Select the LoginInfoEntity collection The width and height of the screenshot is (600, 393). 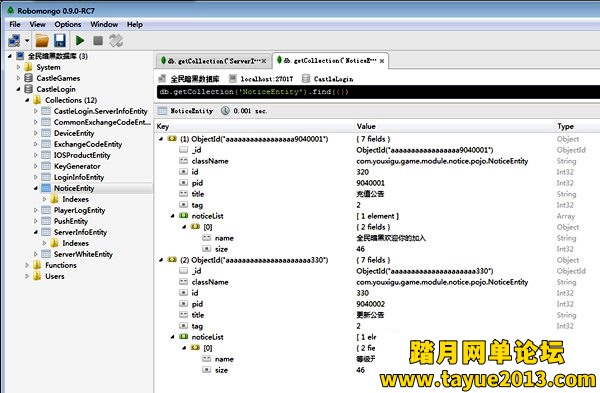tap(79, 177)
